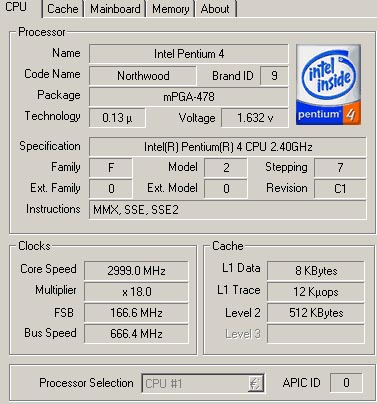Click the Name field showing Intel Pentium 4
This screenshot has width=377, height=404.
[x=189, y=54]
